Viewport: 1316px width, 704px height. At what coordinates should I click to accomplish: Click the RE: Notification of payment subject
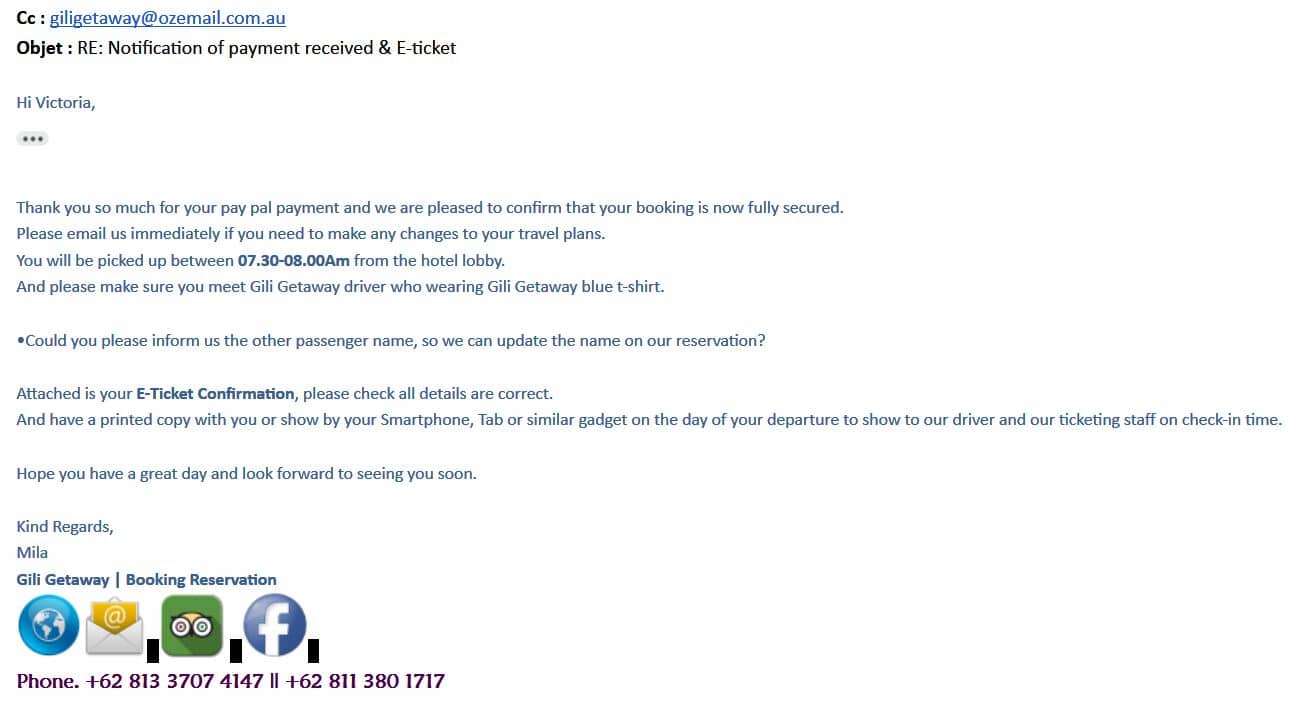point(266,47)
